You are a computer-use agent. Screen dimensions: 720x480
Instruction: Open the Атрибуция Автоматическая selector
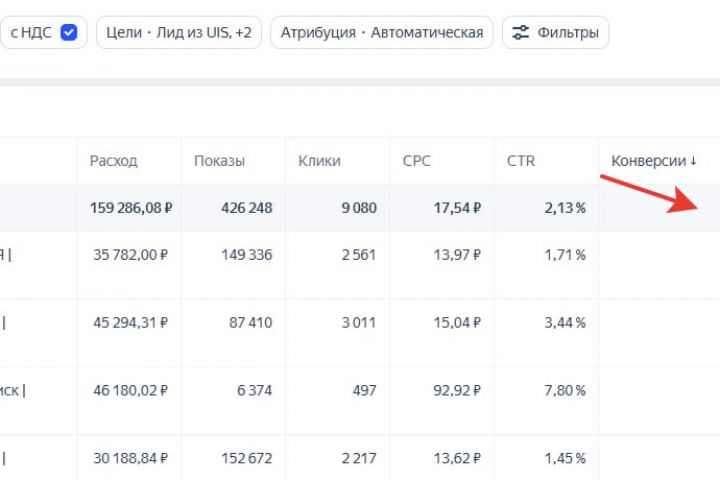(x=381, y=32)
